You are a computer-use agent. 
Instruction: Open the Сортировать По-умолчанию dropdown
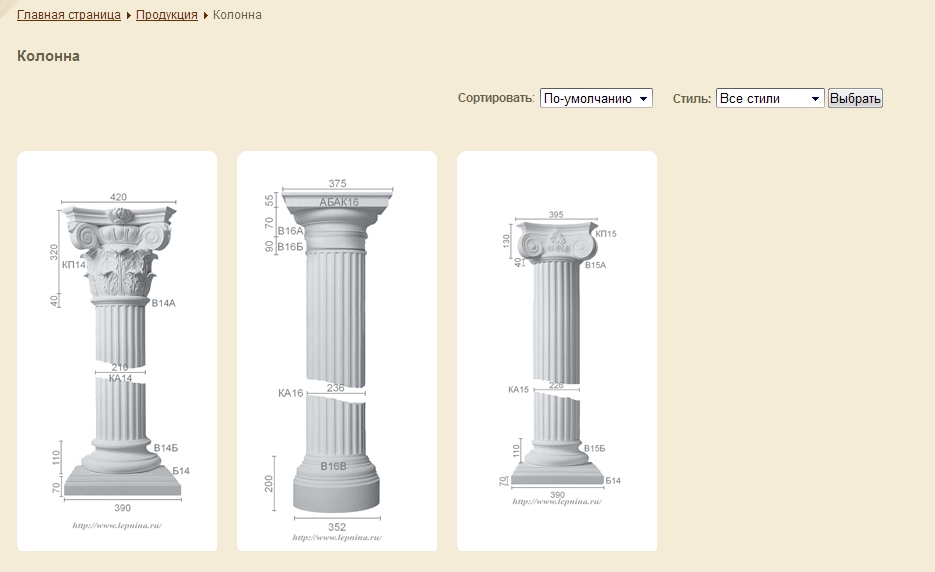point(596,98)
